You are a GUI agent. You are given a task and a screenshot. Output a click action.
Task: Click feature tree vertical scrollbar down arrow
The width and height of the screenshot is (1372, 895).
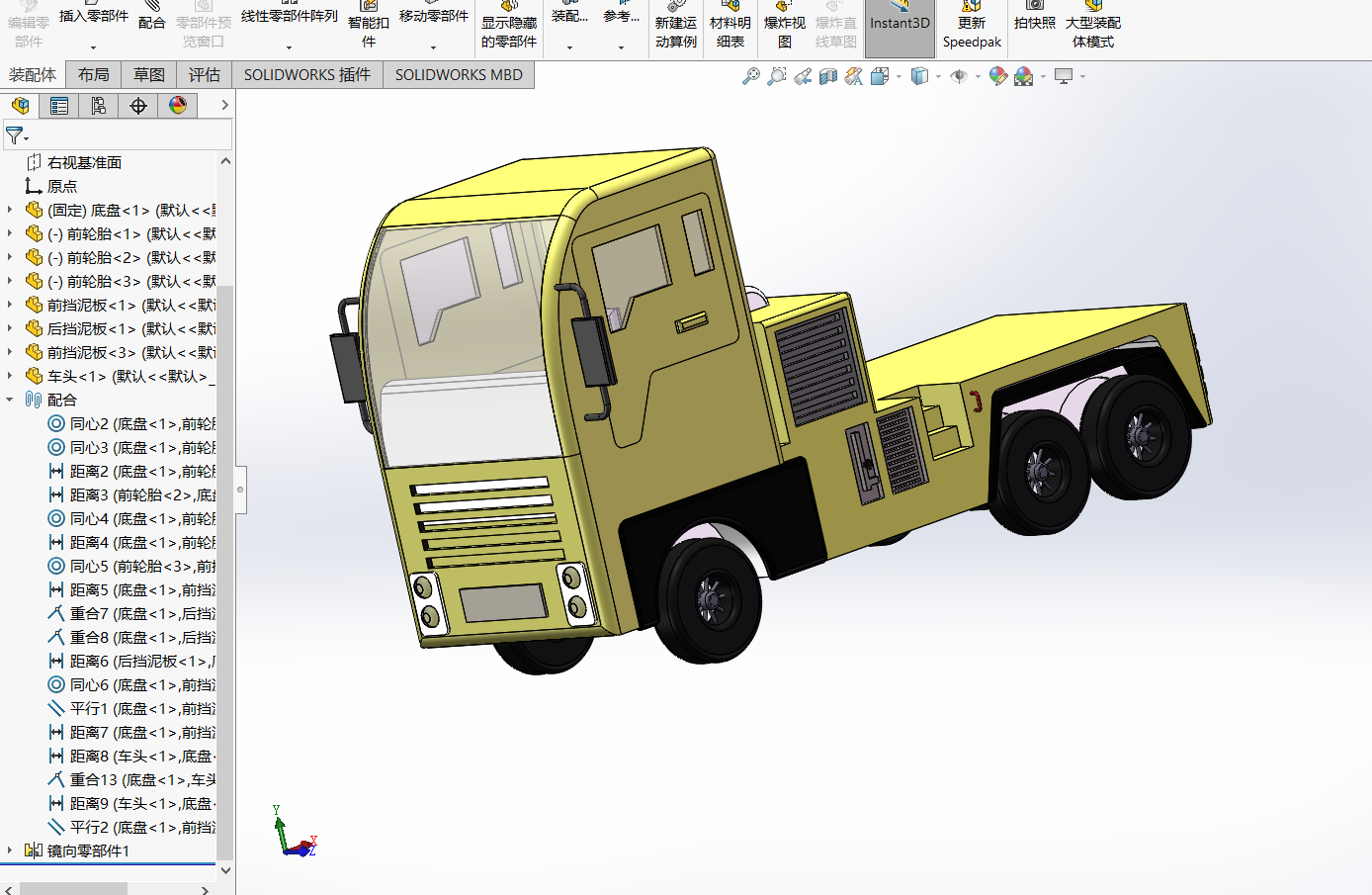tap(225, 870)
